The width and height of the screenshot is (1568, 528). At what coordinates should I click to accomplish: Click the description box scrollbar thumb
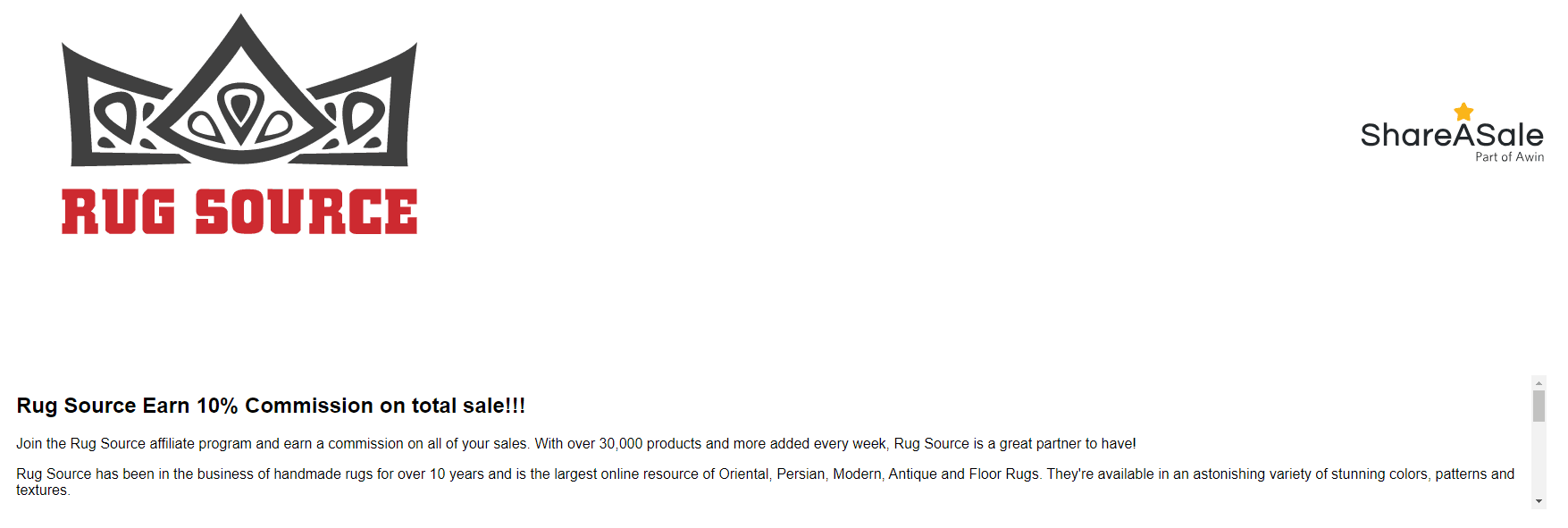1539,406
